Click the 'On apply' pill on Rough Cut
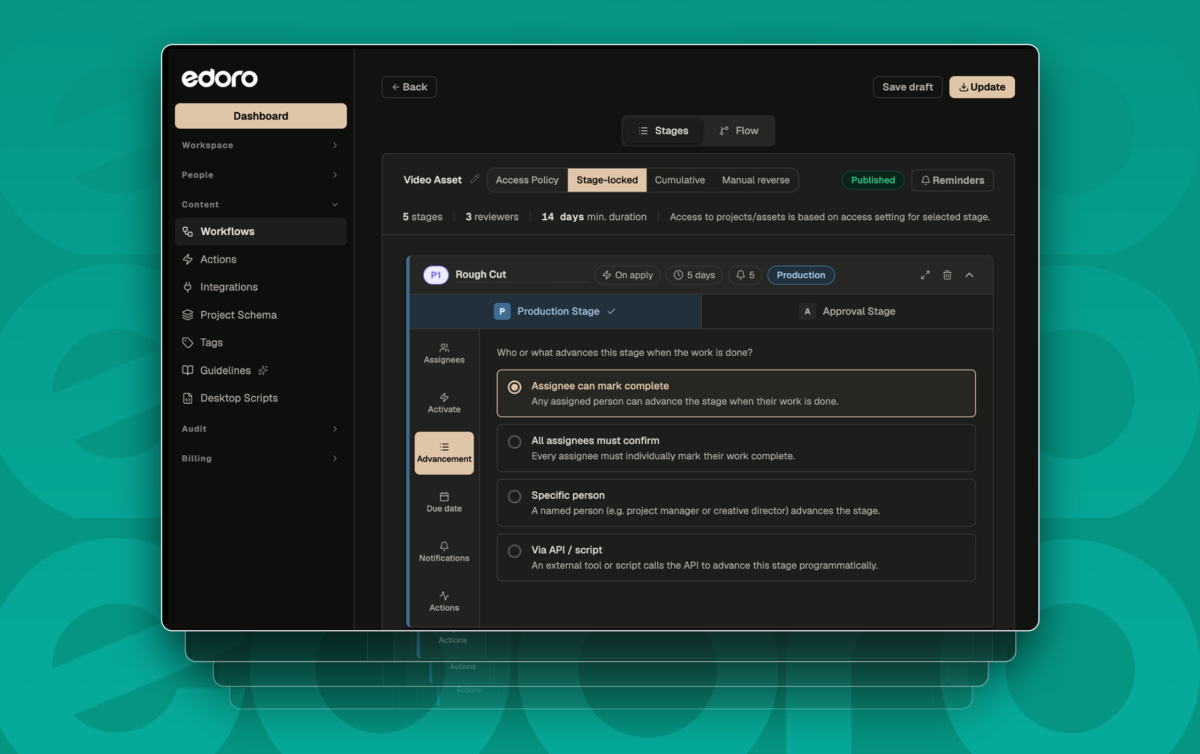Viewport: 1200px width, 754px height. 627,275
